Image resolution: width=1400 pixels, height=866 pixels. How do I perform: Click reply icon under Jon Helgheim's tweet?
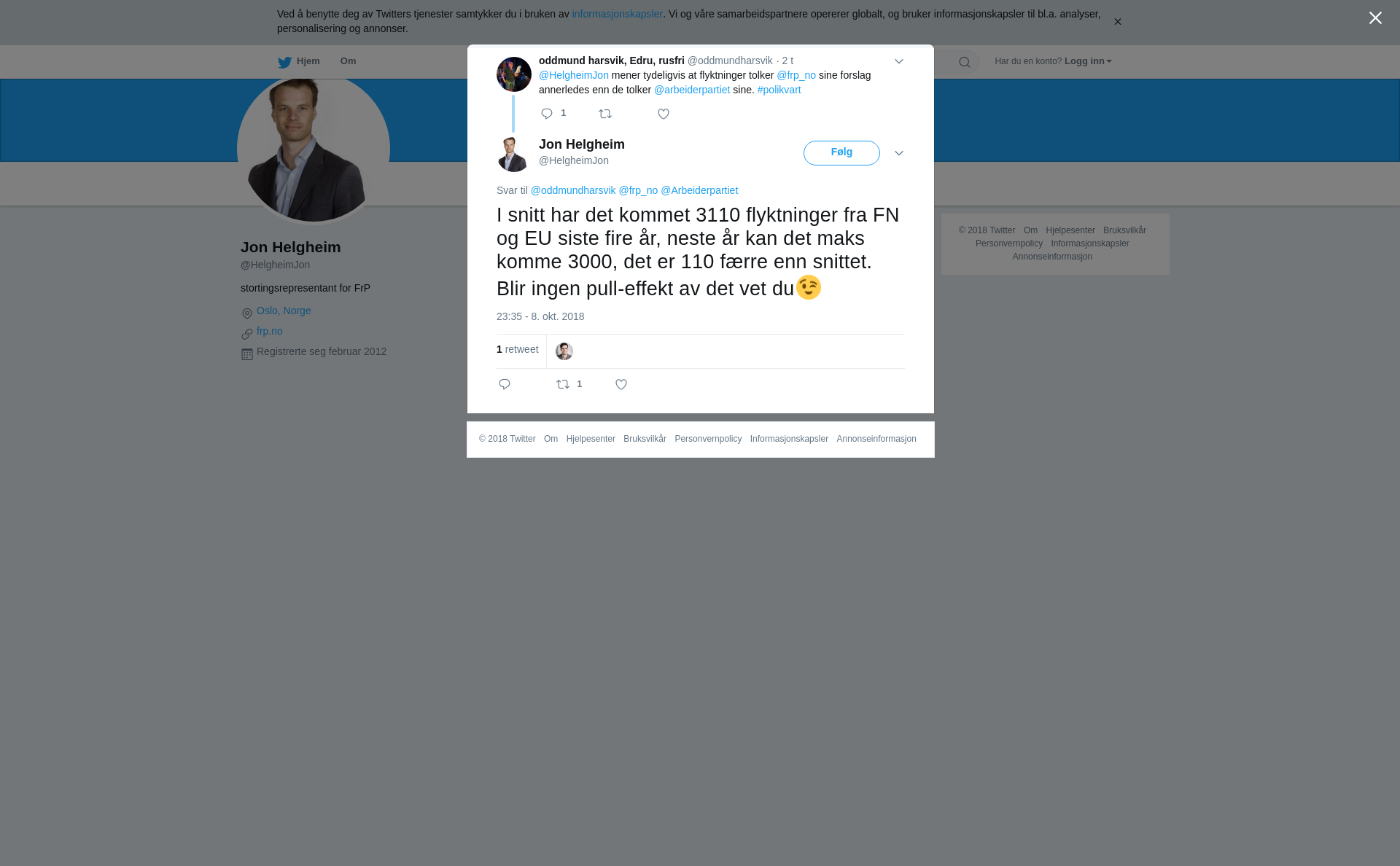point(505,384)
